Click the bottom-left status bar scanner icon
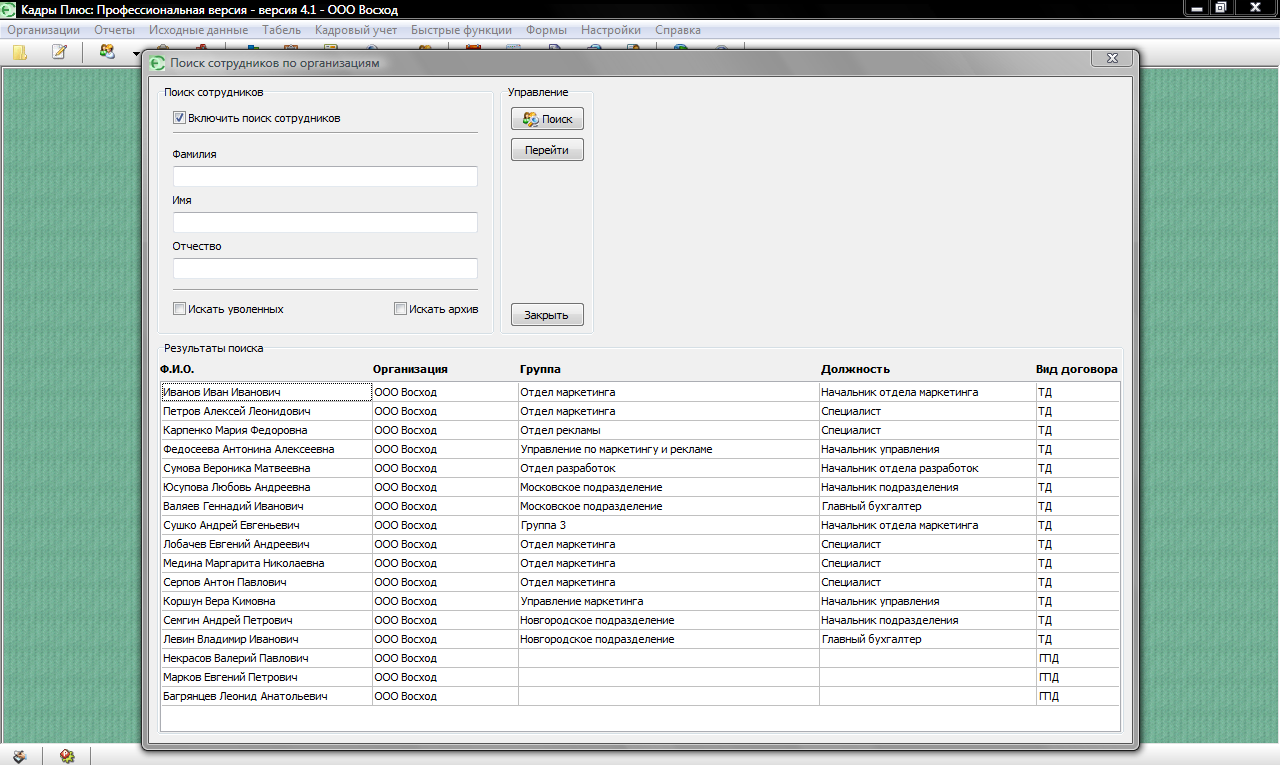The height and width of the screenshot is (765, 1280). 20,756
